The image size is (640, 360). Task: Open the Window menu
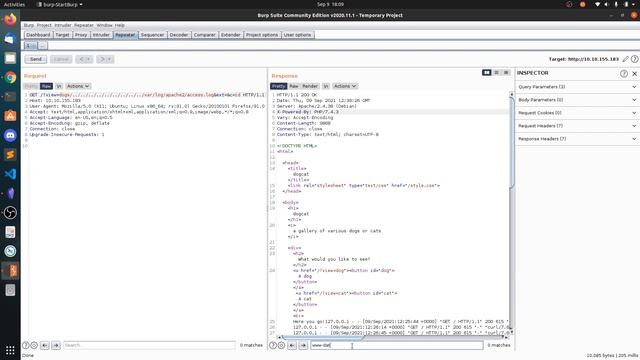click(104, 25)
